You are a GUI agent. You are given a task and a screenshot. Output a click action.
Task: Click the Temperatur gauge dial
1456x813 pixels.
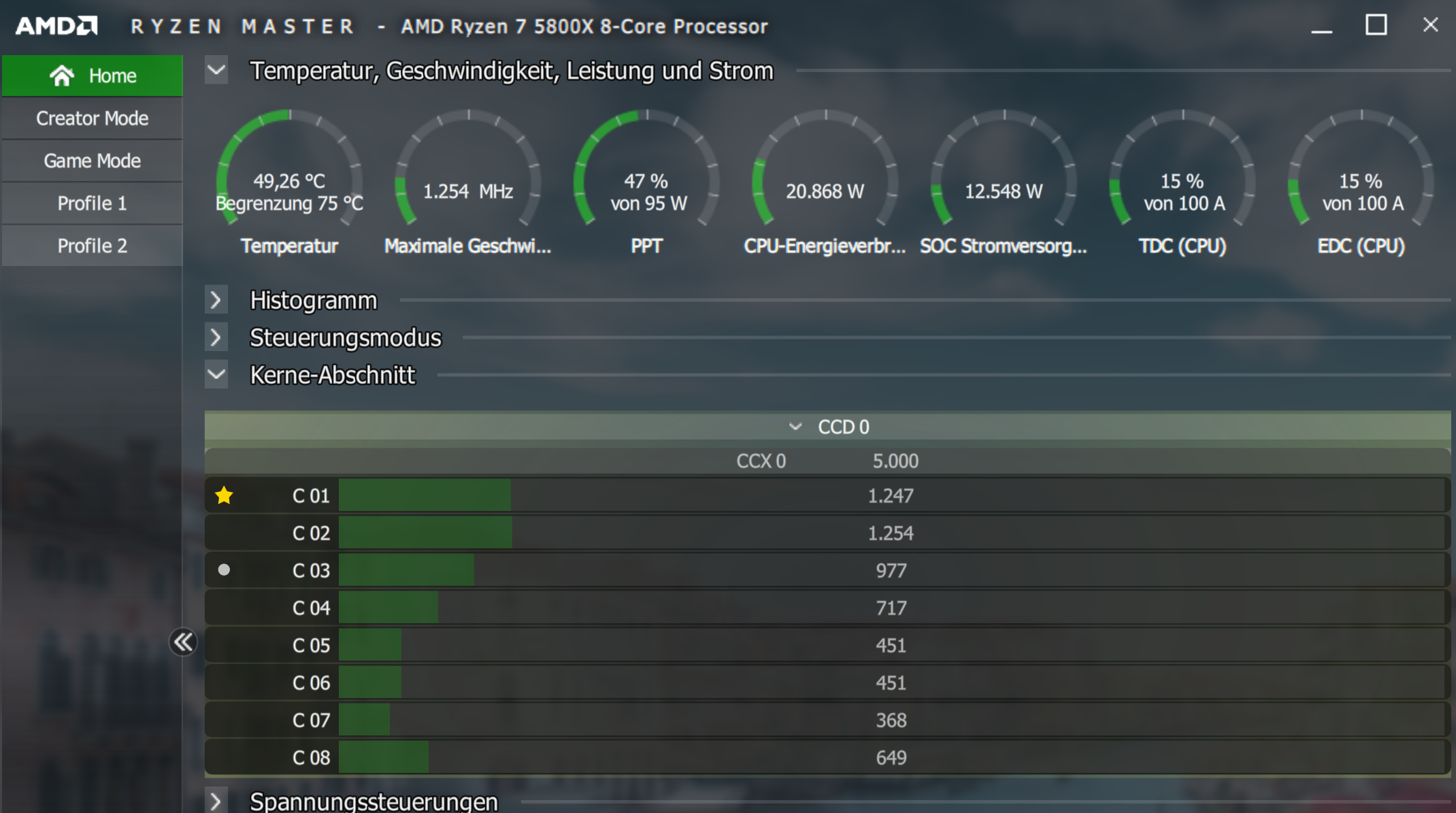(289, 178)
